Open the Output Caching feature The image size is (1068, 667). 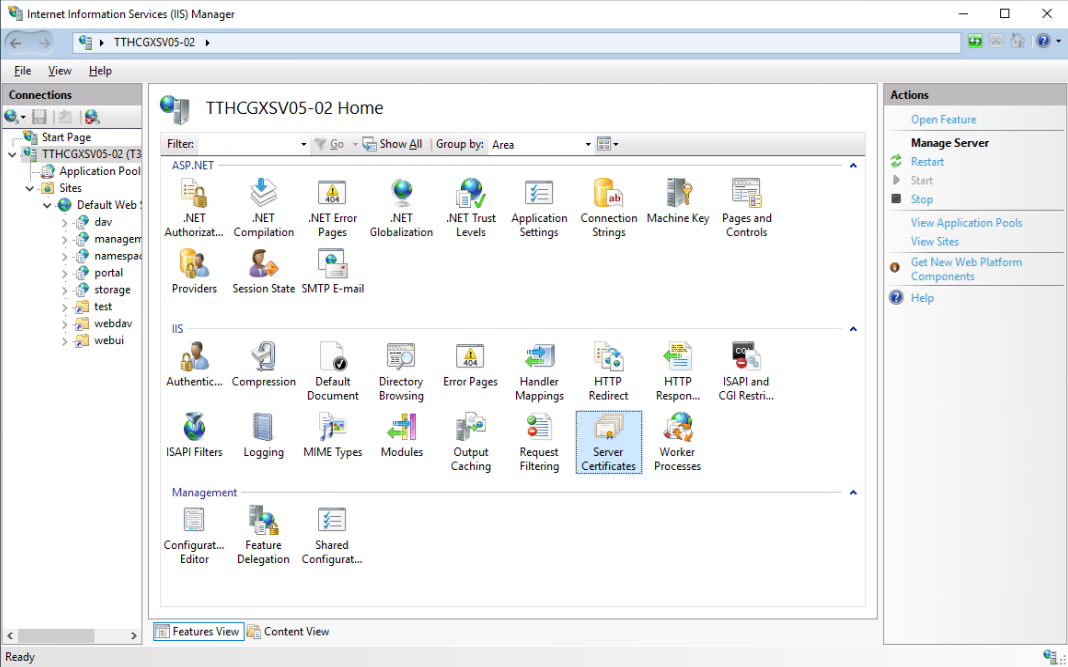471,441
